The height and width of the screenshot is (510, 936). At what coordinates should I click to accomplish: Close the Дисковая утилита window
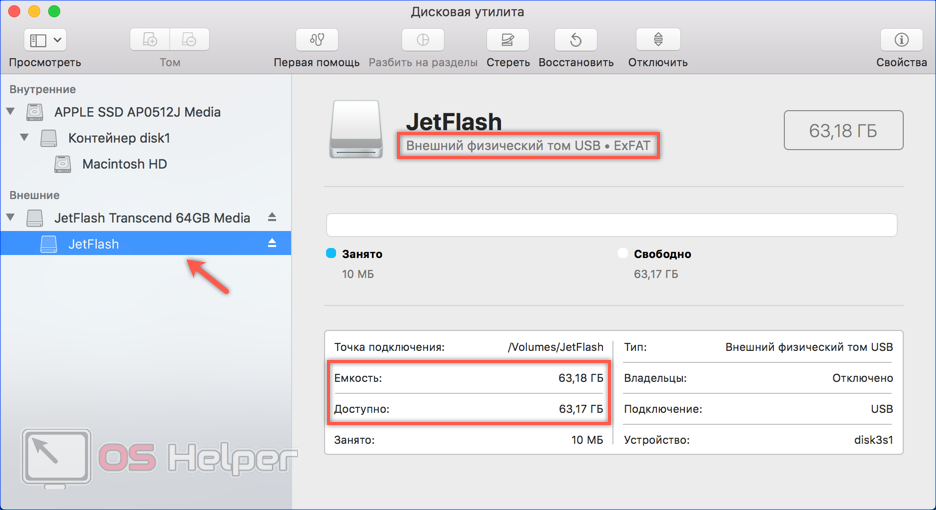pyautogui.click(x=14, y=11)
